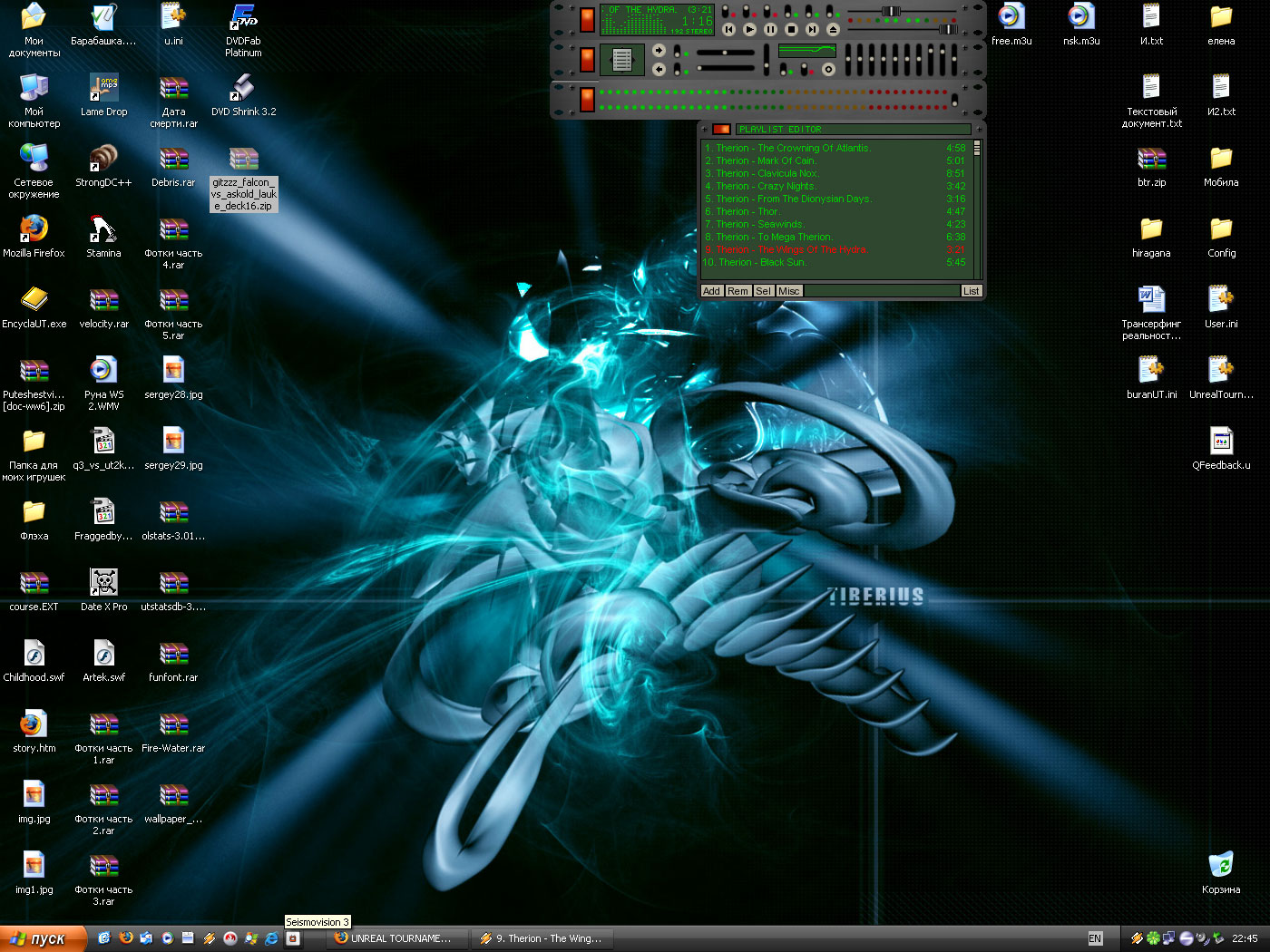Image resolution: width=1270 pixels, height=952 pixels.
Task: Flip the toggle switch above the Previous button
Action: 726,11
